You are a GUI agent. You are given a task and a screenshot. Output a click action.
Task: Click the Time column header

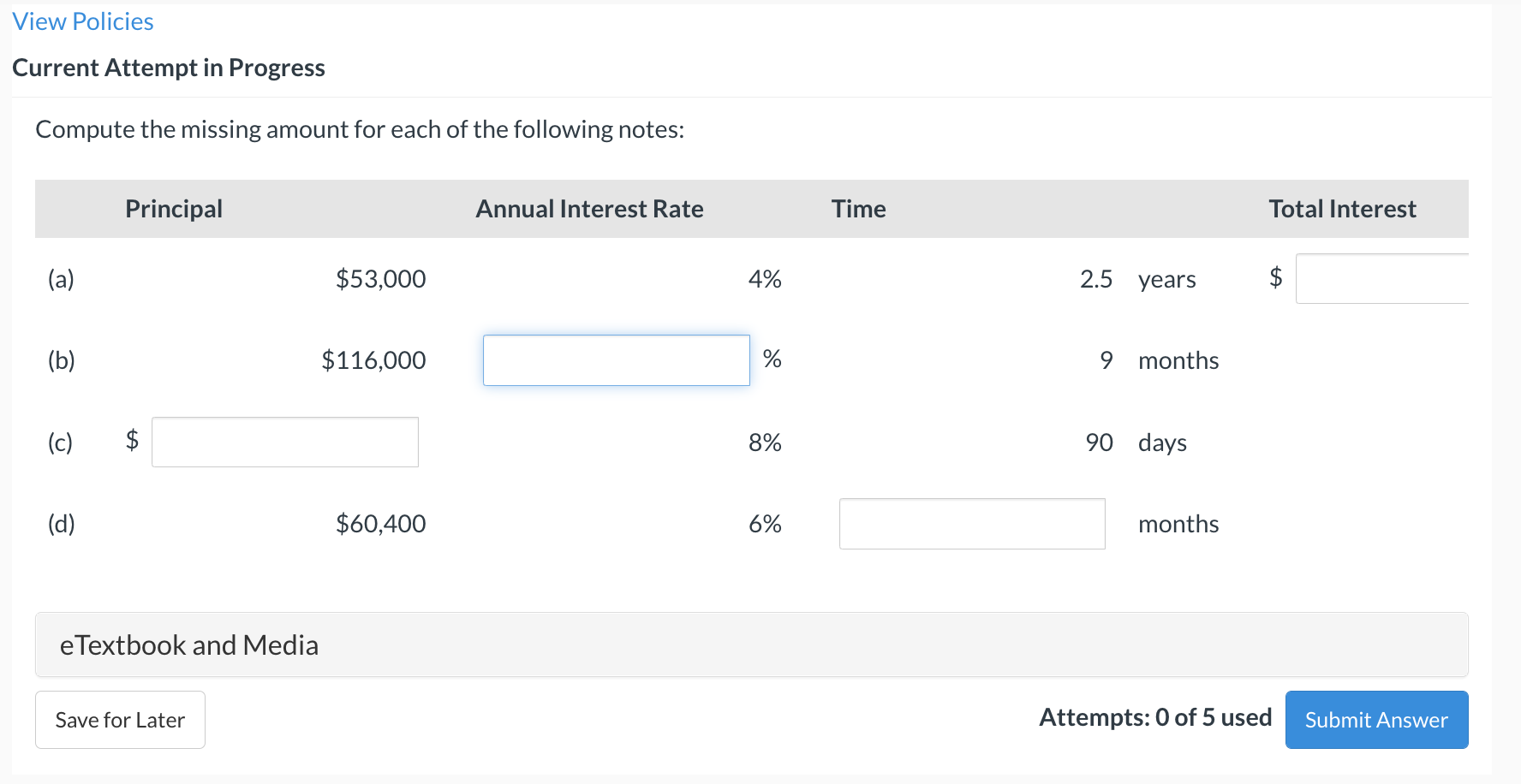(858, 209)
